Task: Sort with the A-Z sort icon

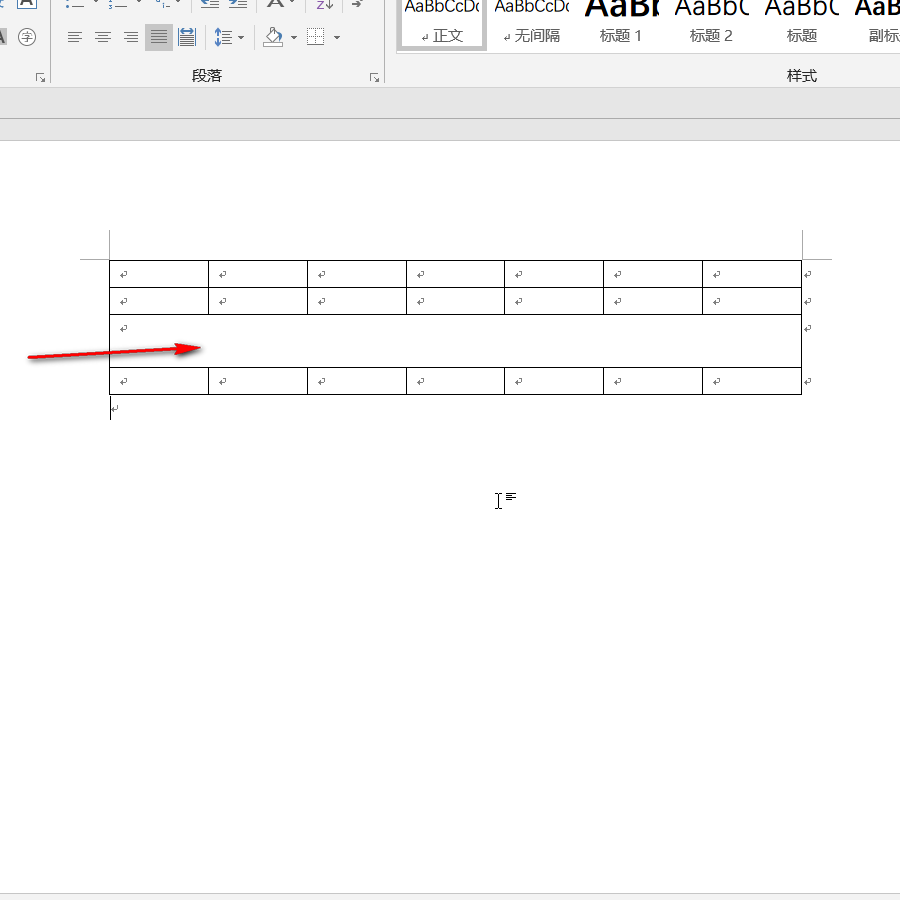Action: click(325, 5)
